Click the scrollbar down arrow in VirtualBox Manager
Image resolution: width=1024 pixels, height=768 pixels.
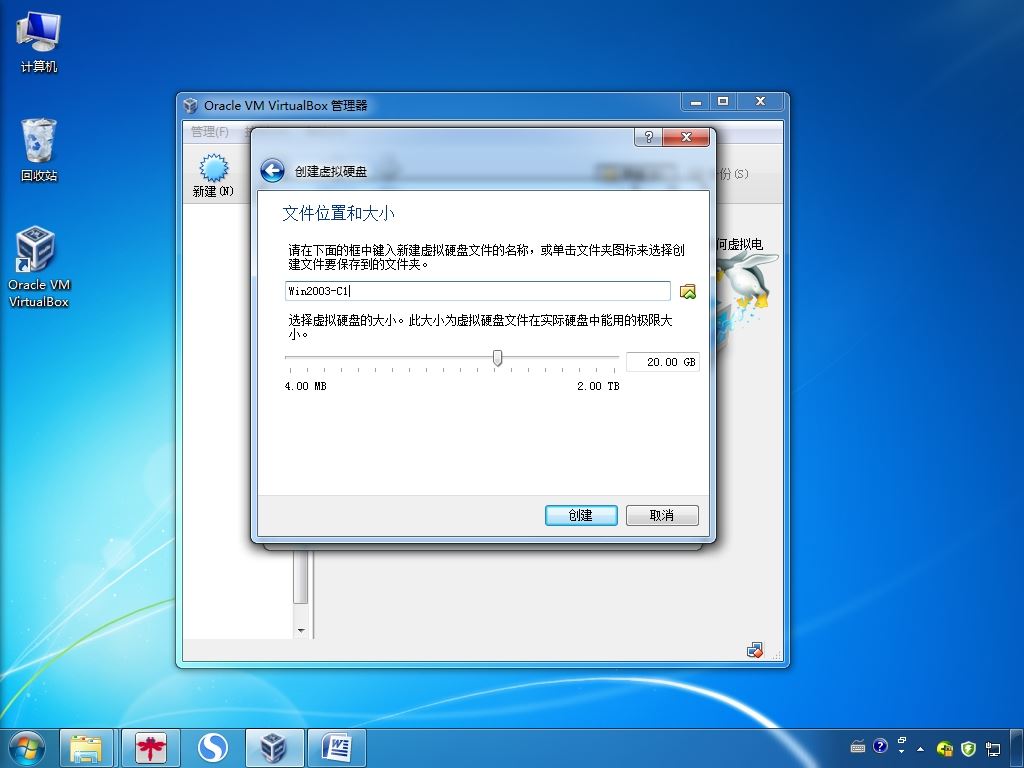click(301, 631)
